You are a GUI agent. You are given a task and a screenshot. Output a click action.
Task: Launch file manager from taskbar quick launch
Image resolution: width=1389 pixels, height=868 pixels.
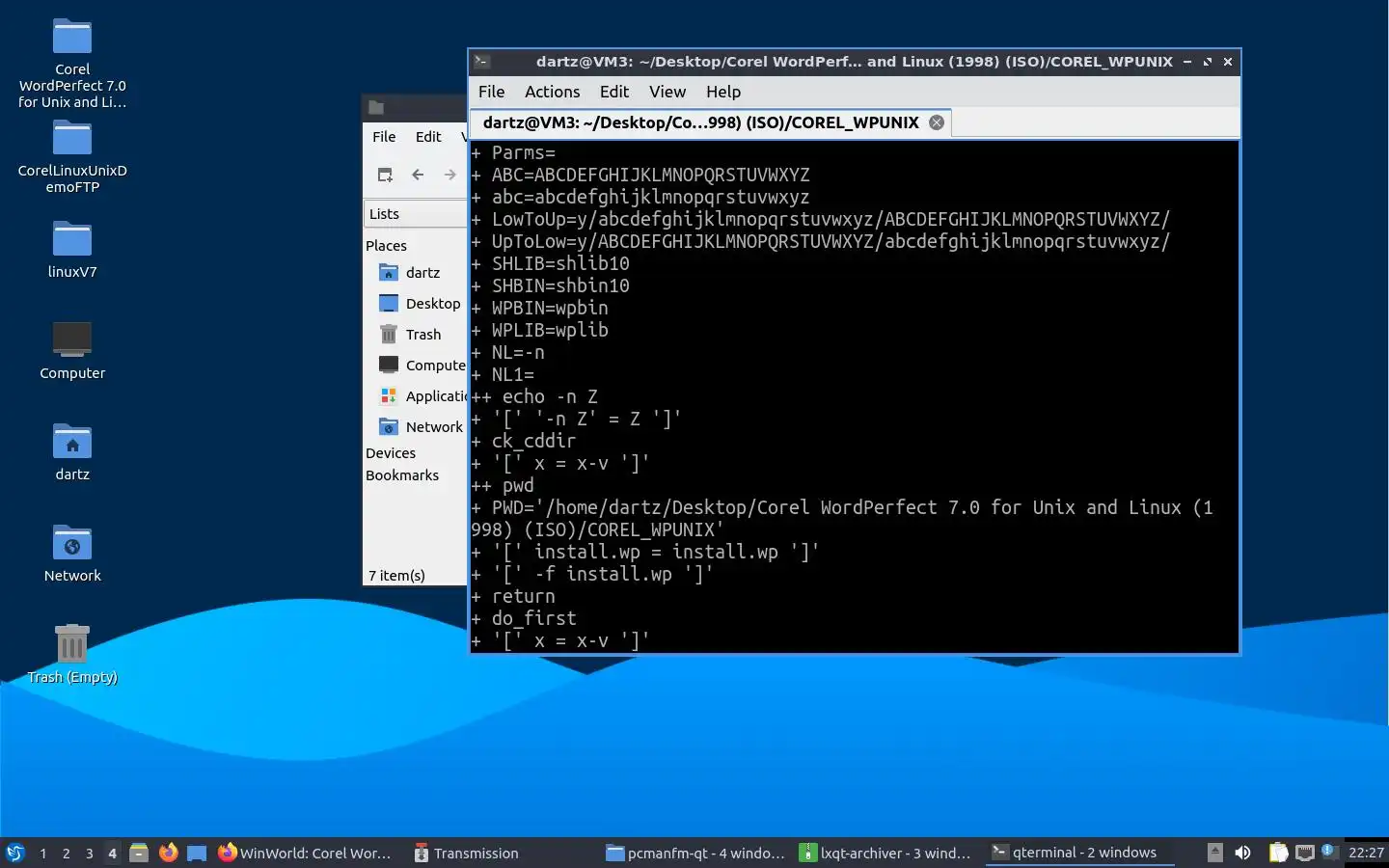(139, 853)
